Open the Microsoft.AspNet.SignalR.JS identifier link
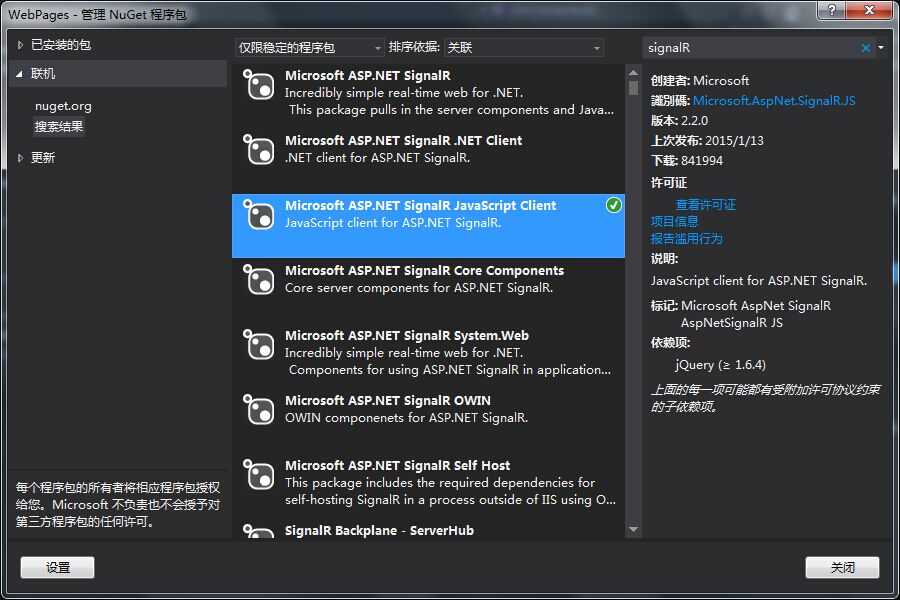 (x=774, y=101)
